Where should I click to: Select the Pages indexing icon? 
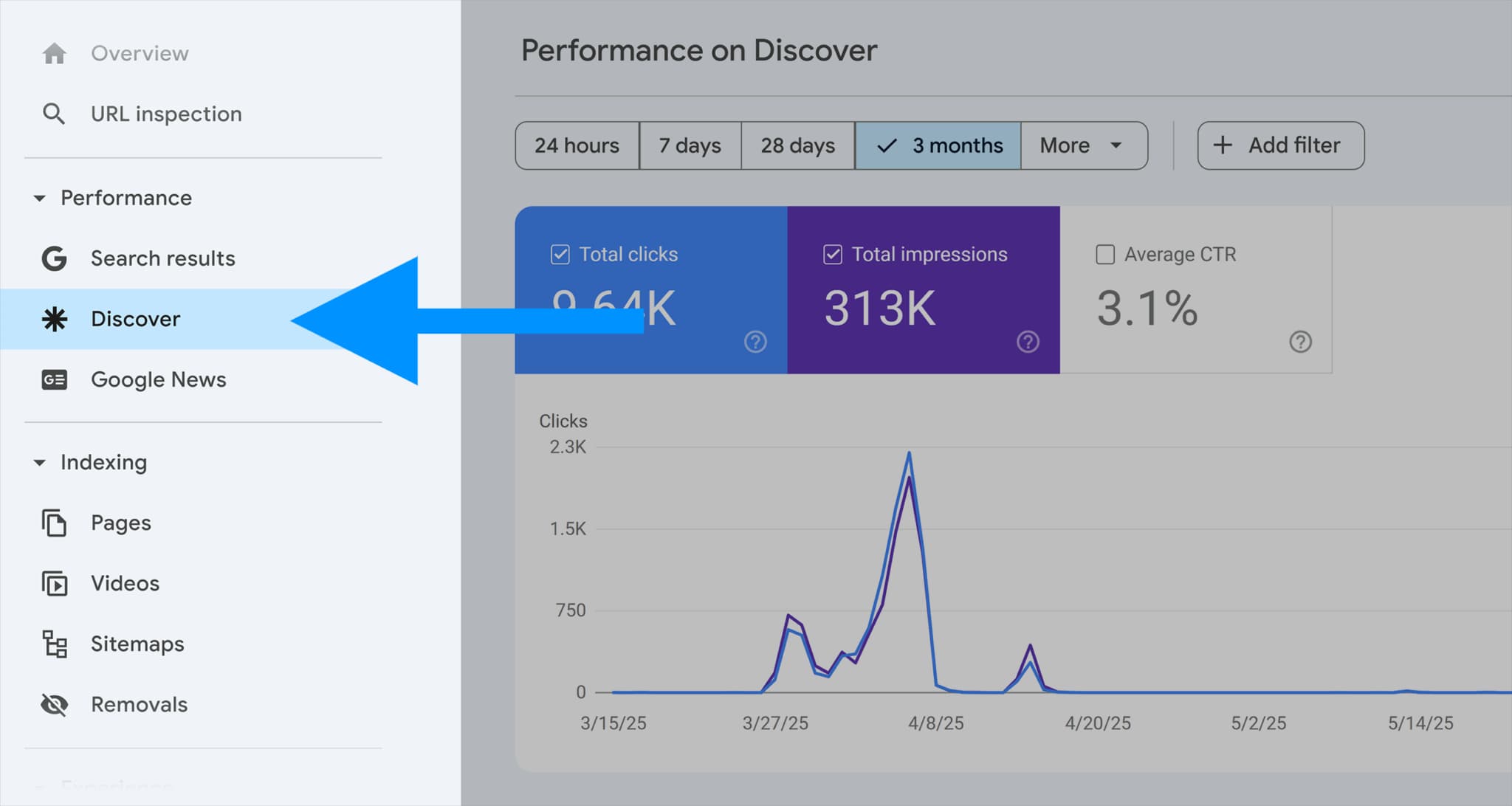coord(52,523)
